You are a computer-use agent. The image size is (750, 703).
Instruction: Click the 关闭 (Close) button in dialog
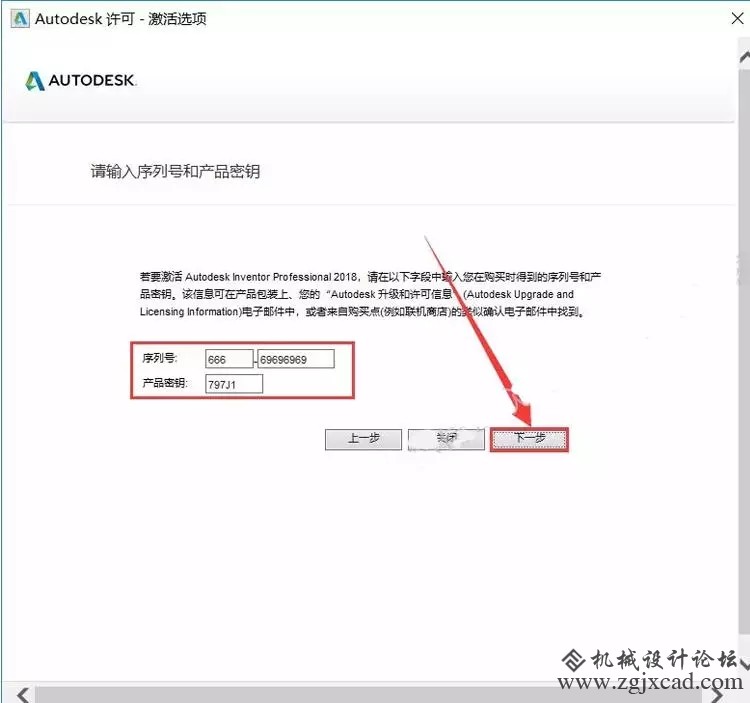(446, 439)
